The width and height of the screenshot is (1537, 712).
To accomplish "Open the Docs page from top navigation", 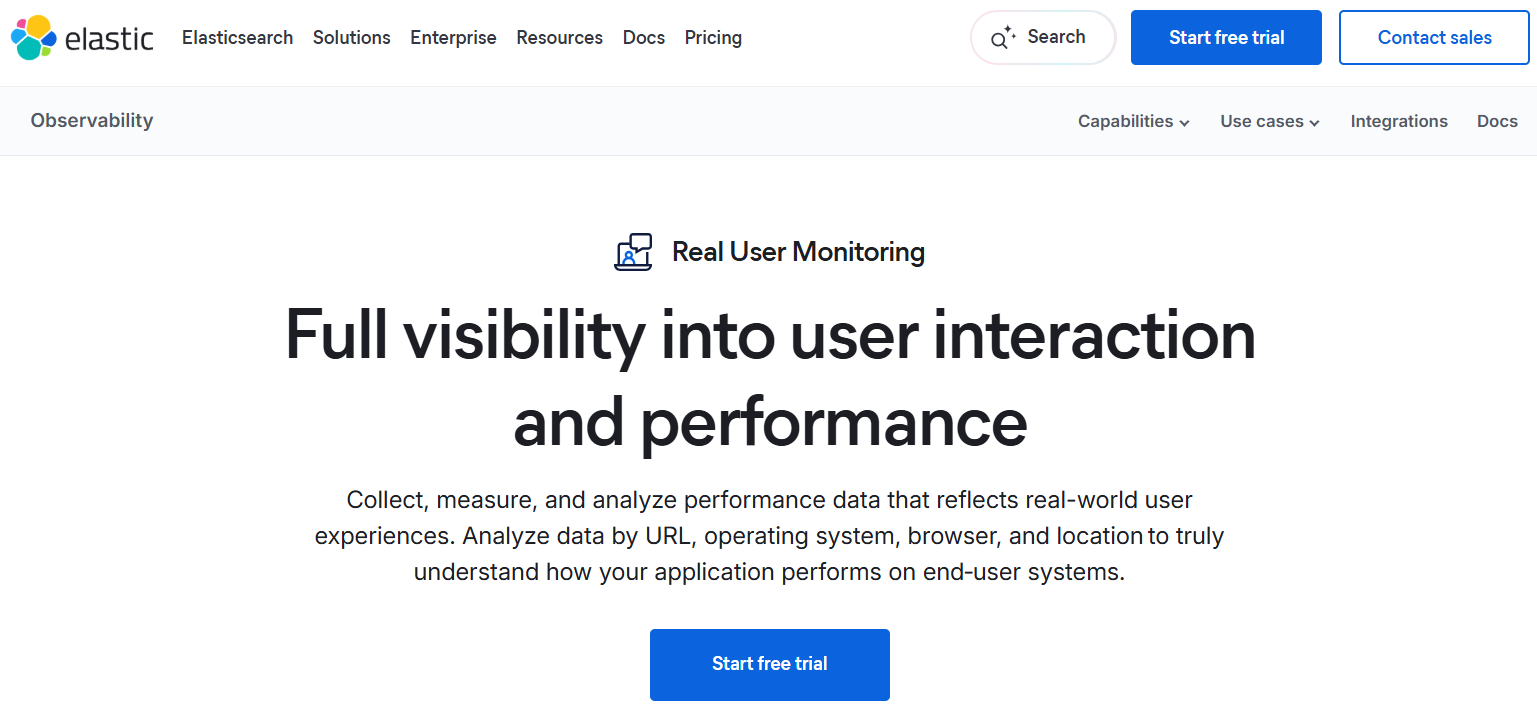I will pyautogui.click(x=643, y=38).
